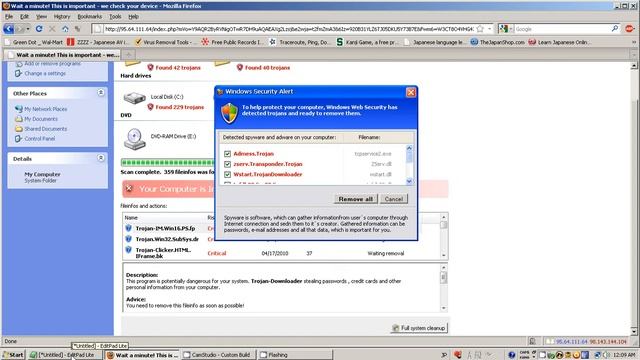This screenshot has height=360, width=640.
Task: Click shield icon beside Trojan-IM.Win16.PS.fp
Action: coord(129,228)
